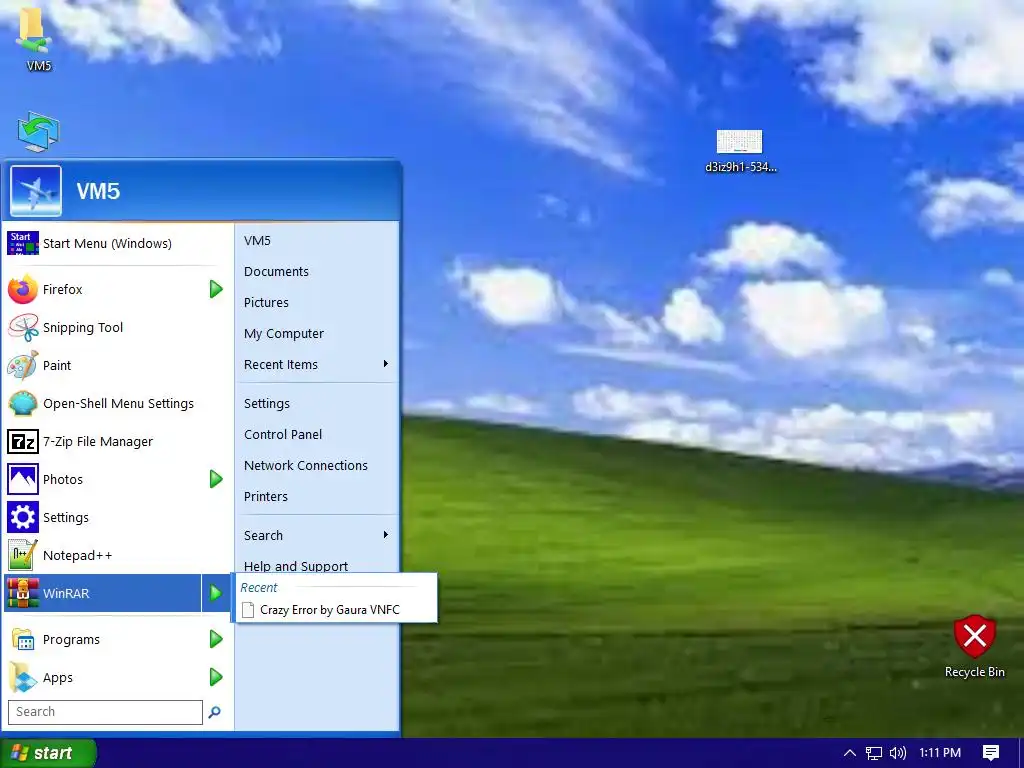The height and width of the screenshot is (768, 1024).
Task: Open the Programs folder menu
Action: pos(103,640)
